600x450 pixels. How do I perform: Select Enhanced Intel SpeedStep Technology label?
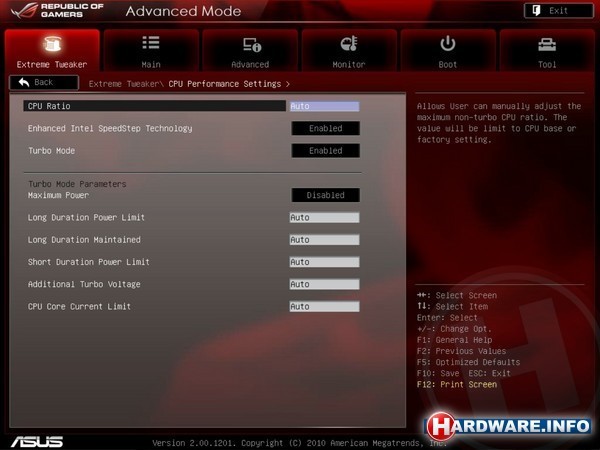[110, 129]
